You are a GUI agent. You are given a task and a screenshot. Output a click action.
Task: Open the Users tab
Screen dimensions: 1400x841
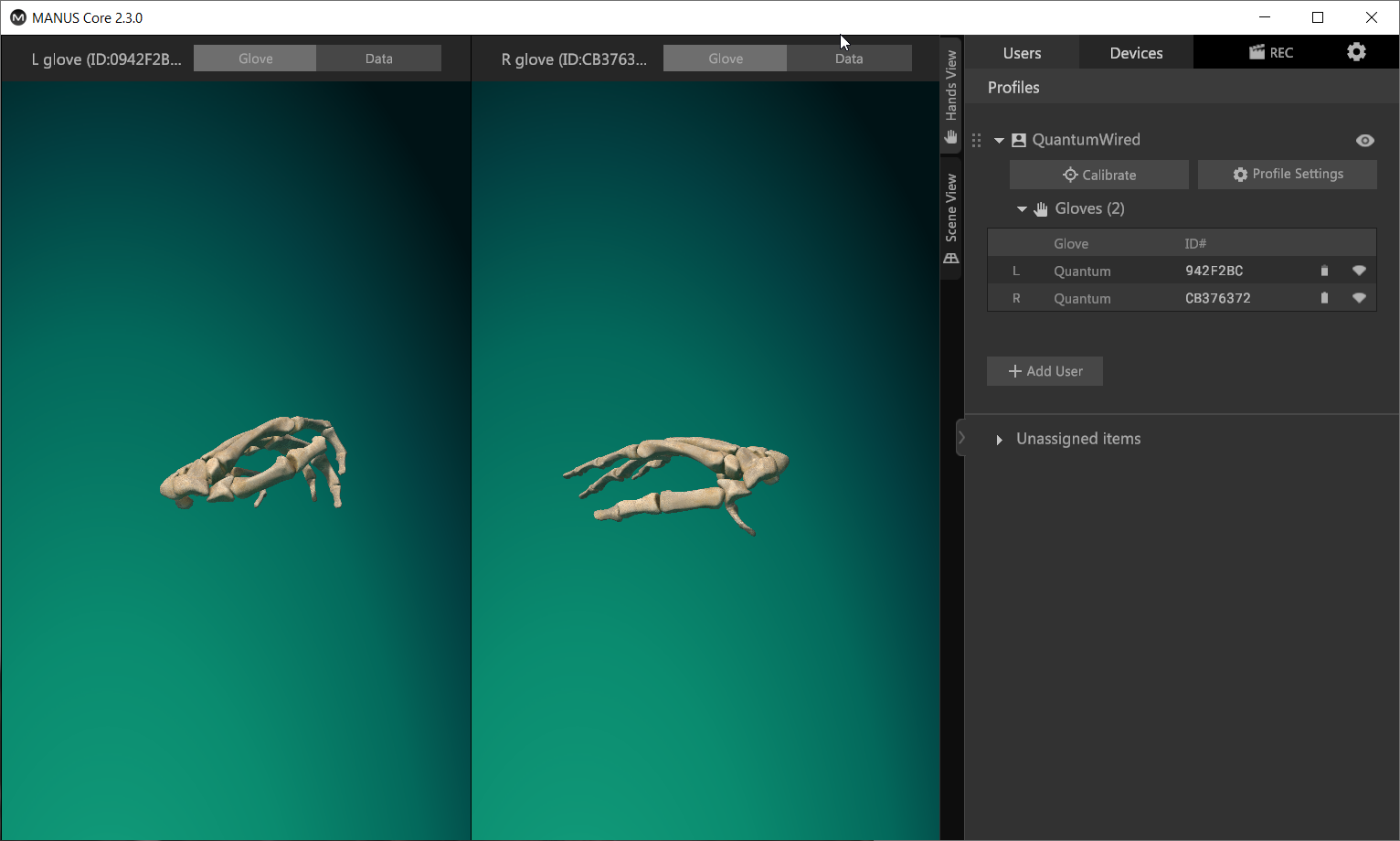tap(1022, 53)
